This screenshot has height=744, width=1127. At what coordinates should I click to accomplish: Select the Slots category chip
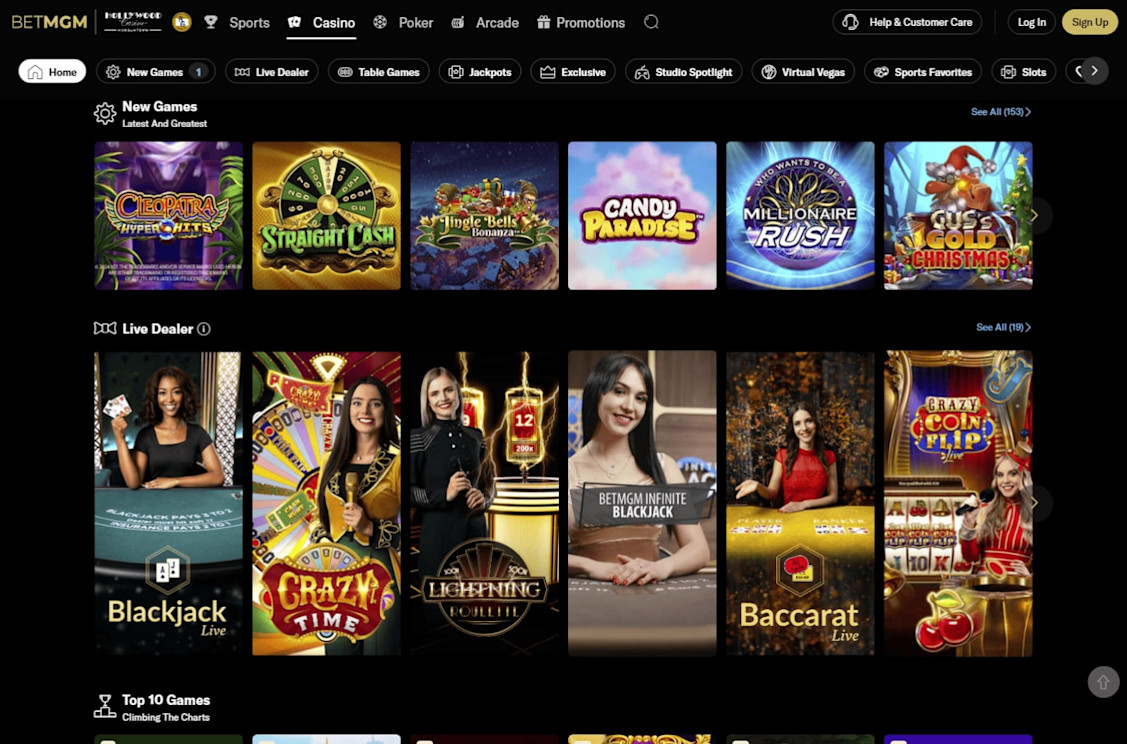click(1024, 71)
